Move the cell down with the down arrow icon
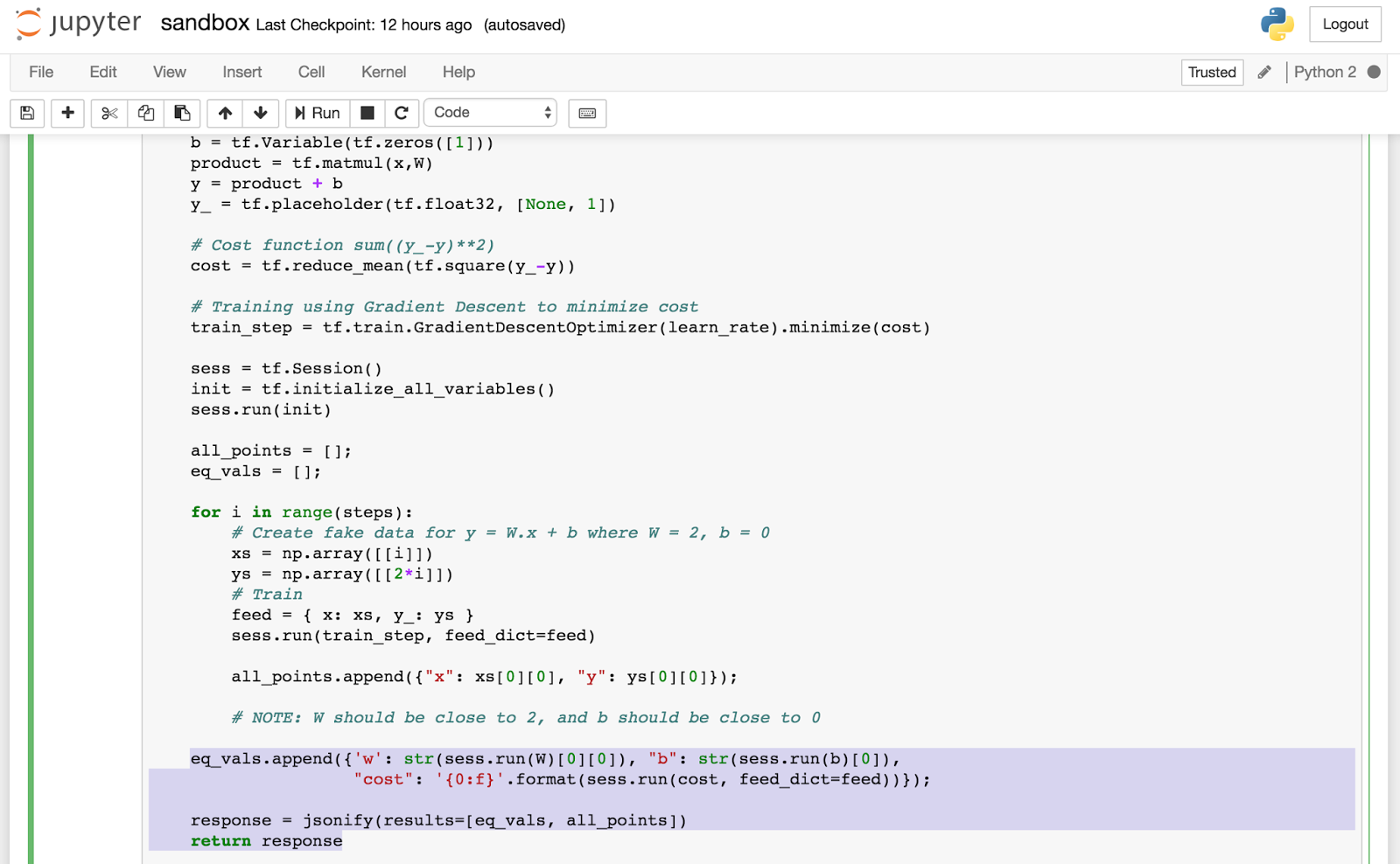The image size is (1400, 864). (261, 113)
